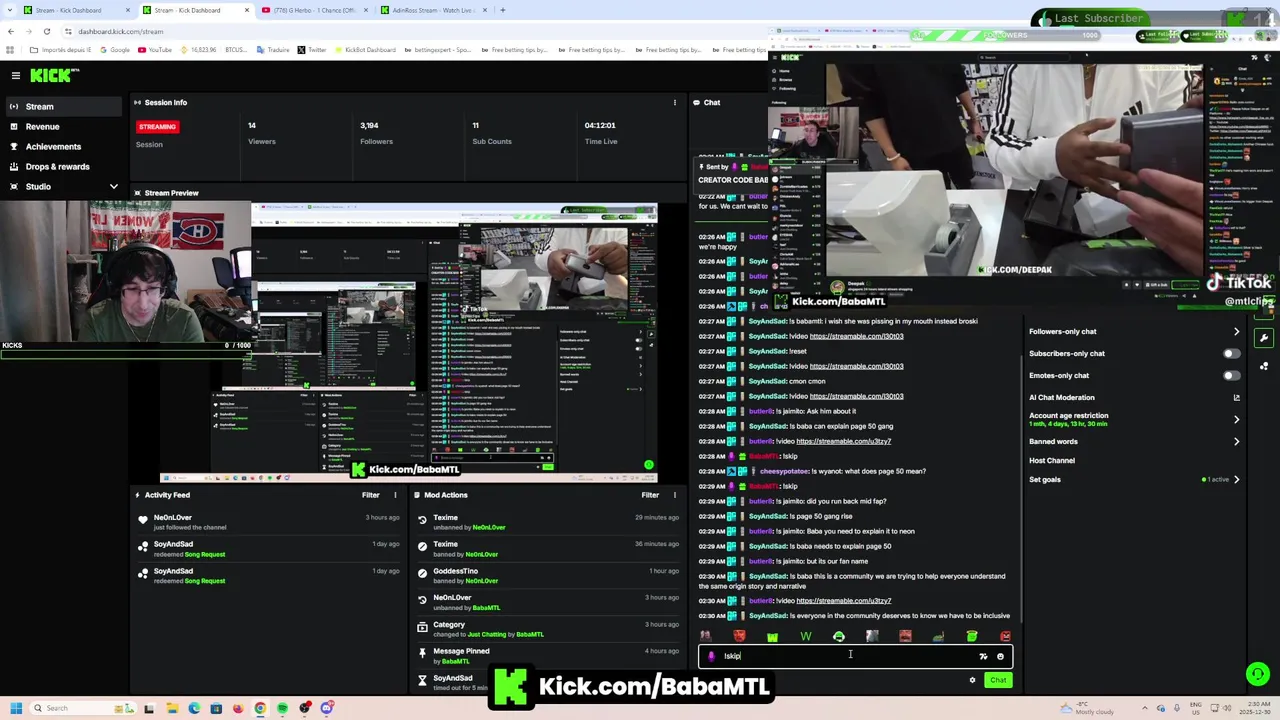The height and width of the screenshot is (720, 1280).
Task: Click Ne0nL0ver in Activity Feed
Action: tap(172, 518)
